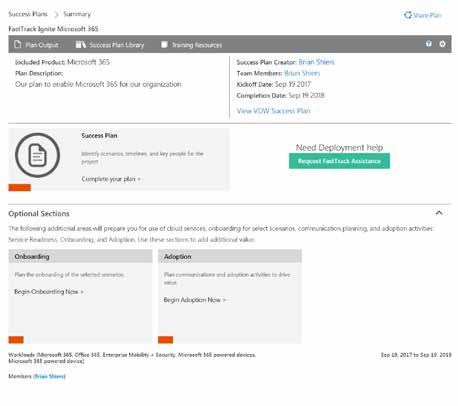
Task: Select the Onboarding card header
Action: (x=80, y=256)
